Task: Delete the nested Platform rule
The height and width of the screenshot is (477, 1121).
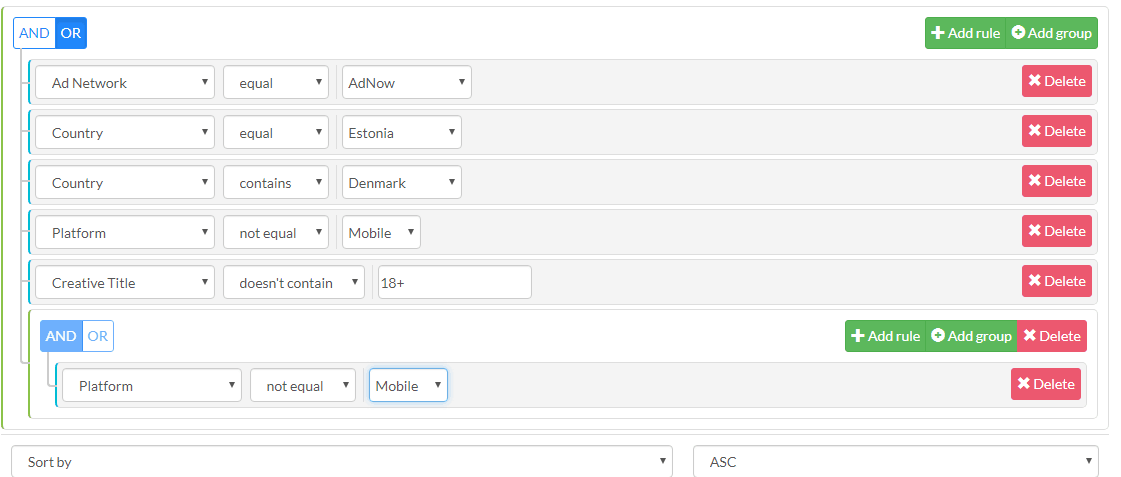Action: click(x=1045, y=384)
